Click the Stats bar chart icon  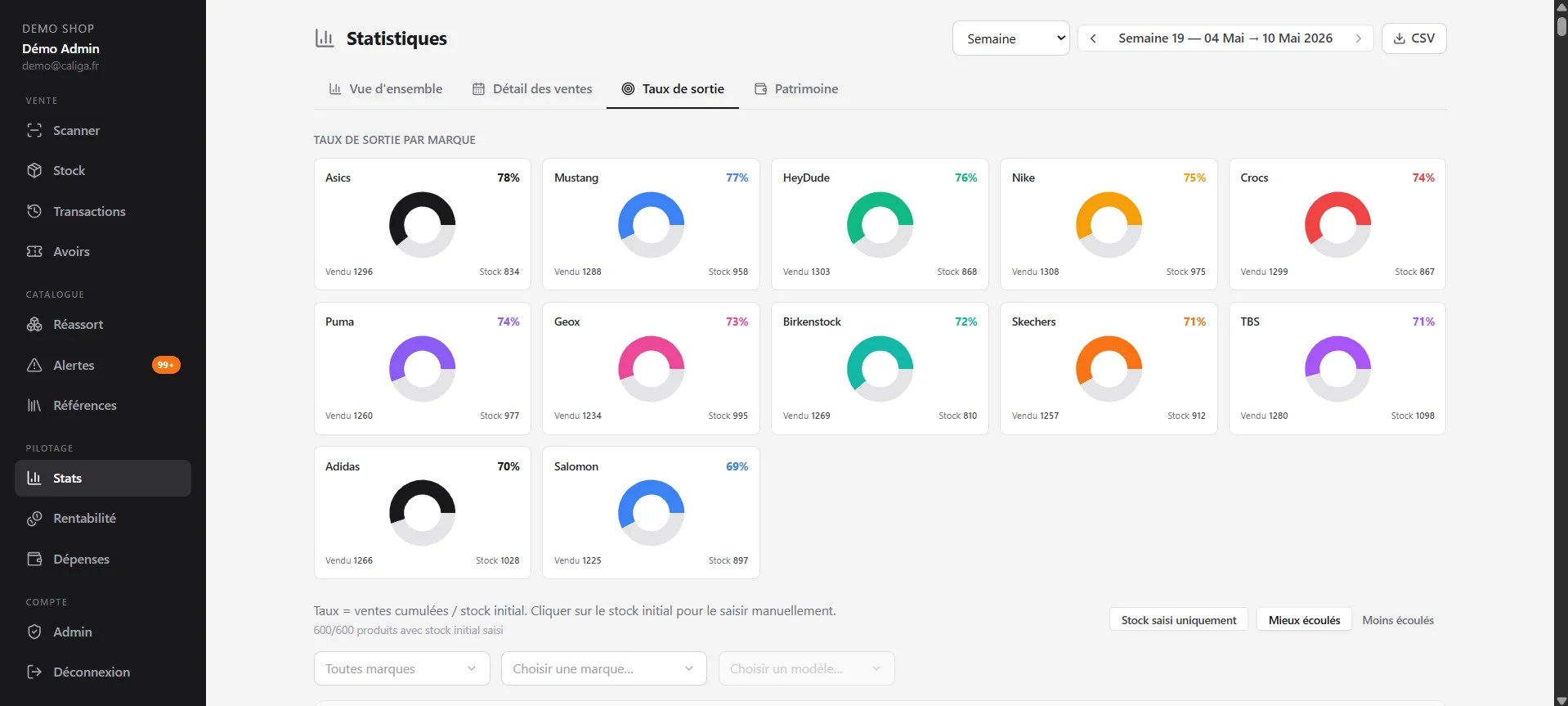[34, 478]
